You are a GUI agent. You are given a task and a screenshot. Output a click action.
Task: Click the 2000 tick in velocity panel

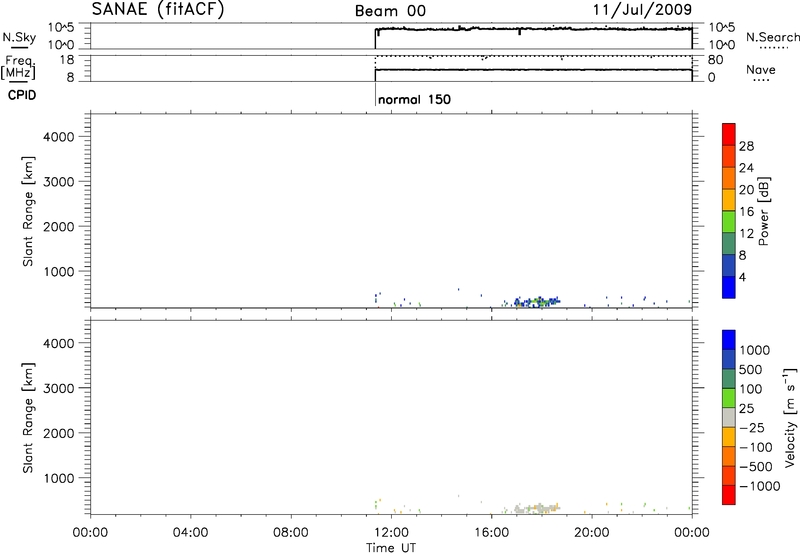pyautogui.click(x=59, y=433)
